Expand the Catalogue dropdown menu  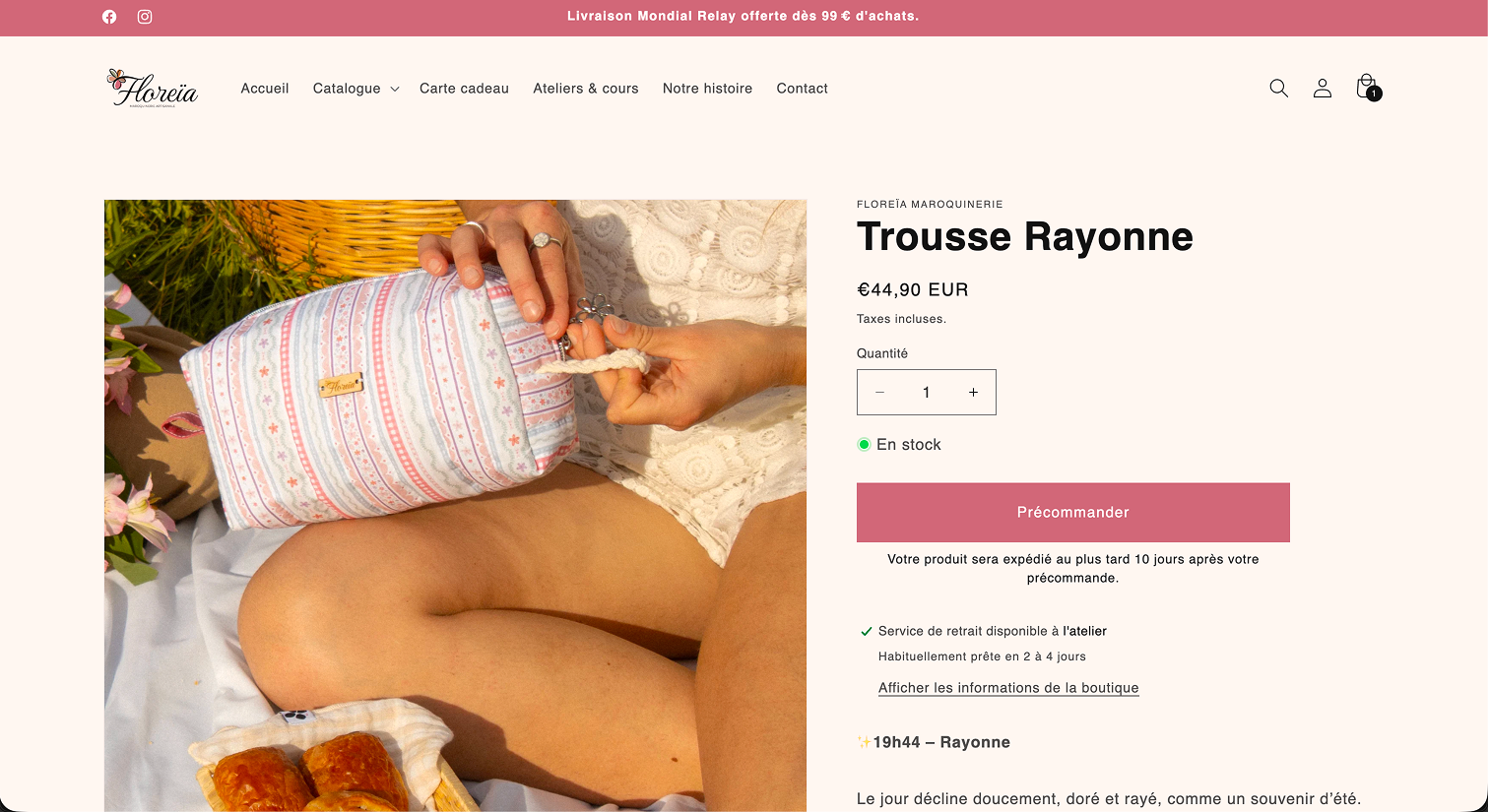pos(356,89)
